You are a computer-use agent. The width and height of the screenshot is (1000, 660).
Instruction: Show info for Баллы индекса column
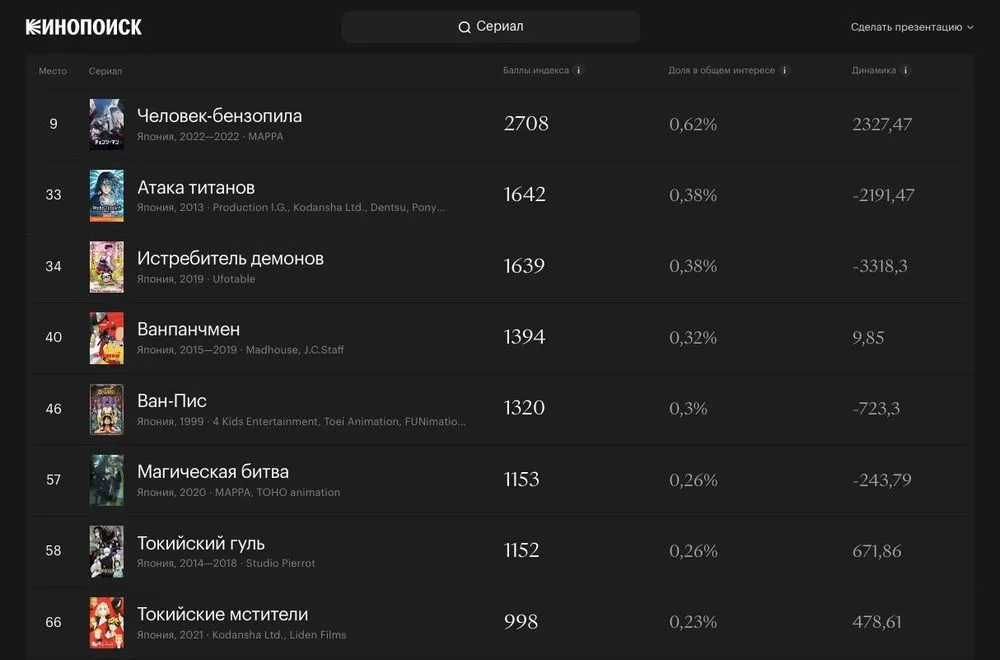pos(578,70)
